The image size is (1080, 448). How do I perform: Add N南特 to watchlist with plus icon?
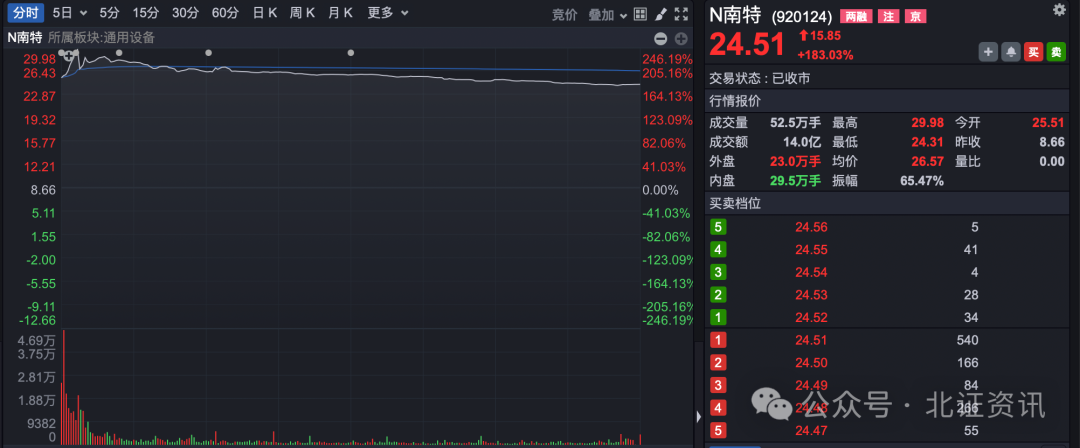coord(987,52)
